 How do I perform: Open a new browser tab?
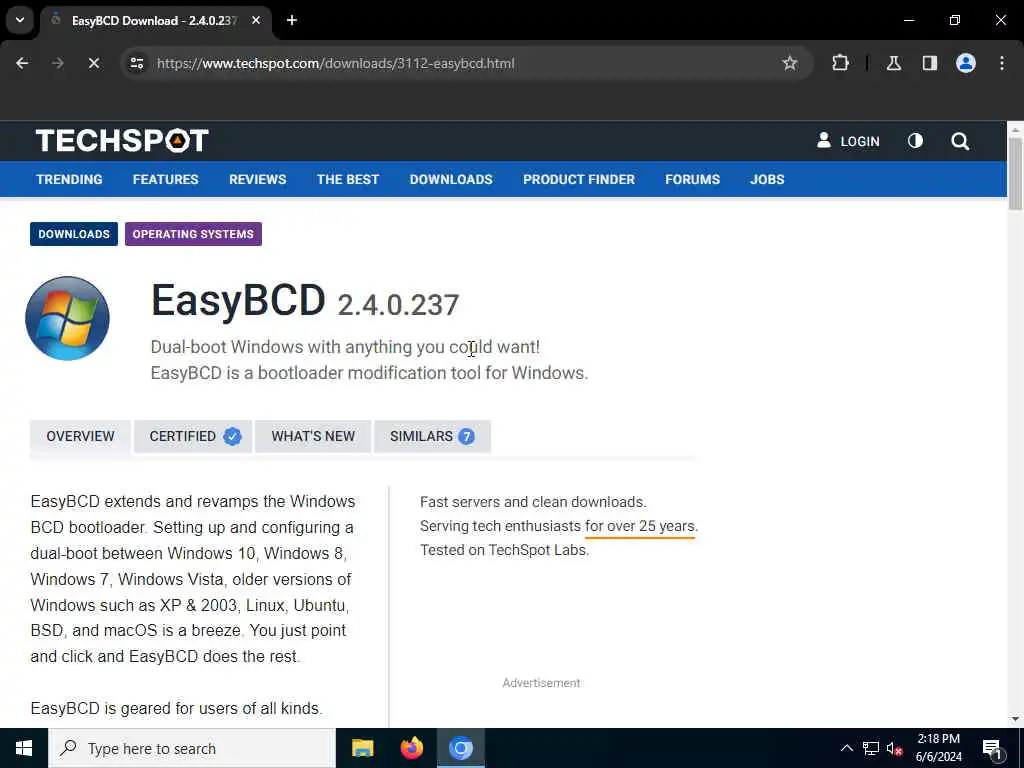[x=292, y=20]
